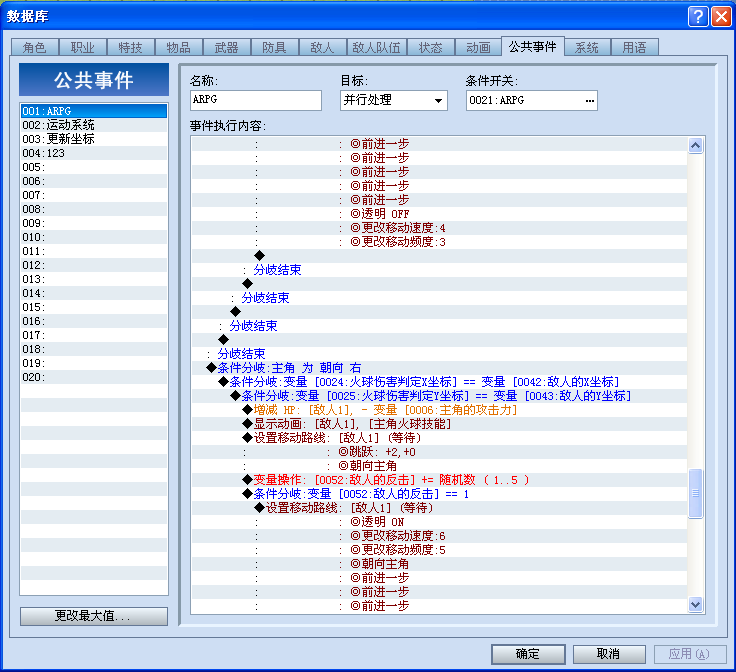Image resolution: width=736 pixels, height=672 pixels.
Task: Select common event 002:运动系统
Action: [x=94, y=125]
